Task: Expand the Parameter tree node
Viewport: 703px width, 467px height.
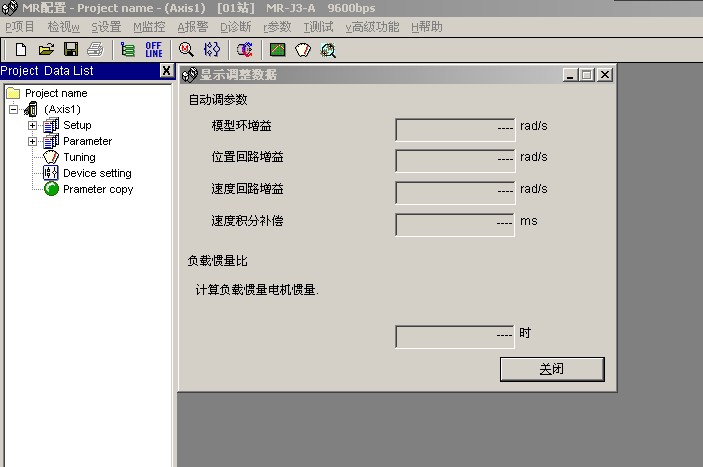Action: (32, 141)
